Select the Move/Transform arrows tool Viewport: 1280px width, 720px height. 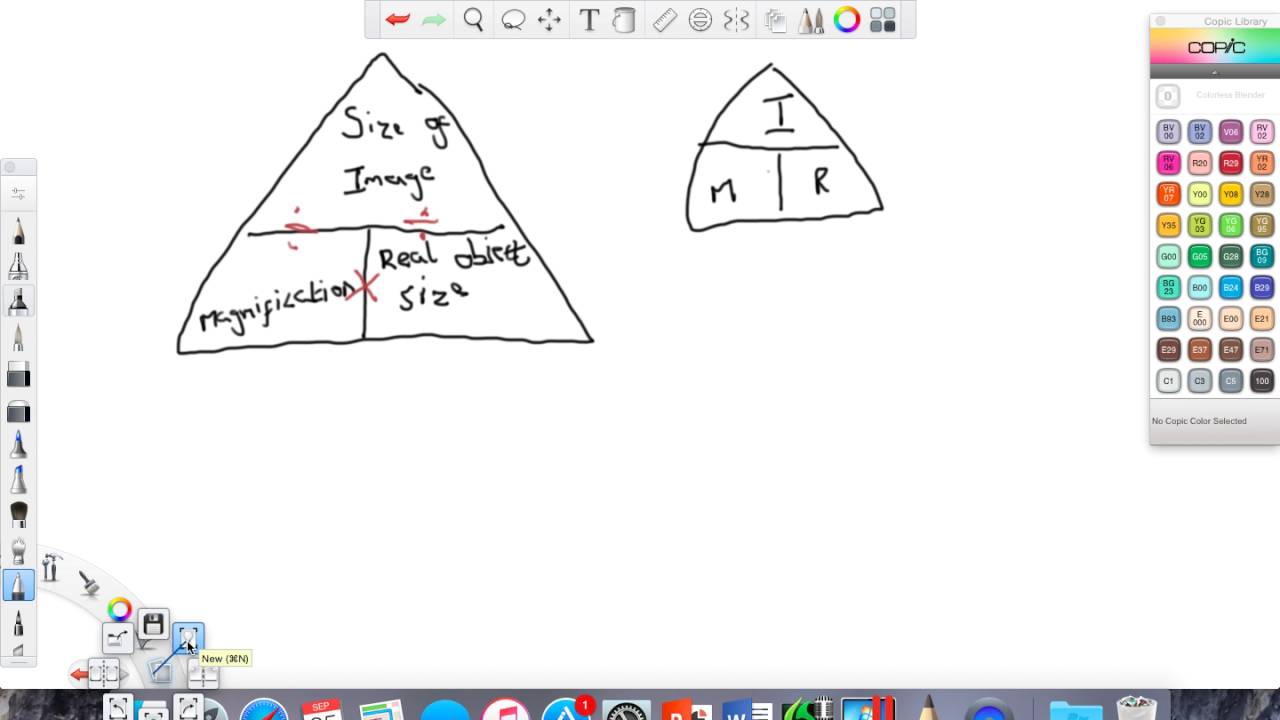point(549,20)
